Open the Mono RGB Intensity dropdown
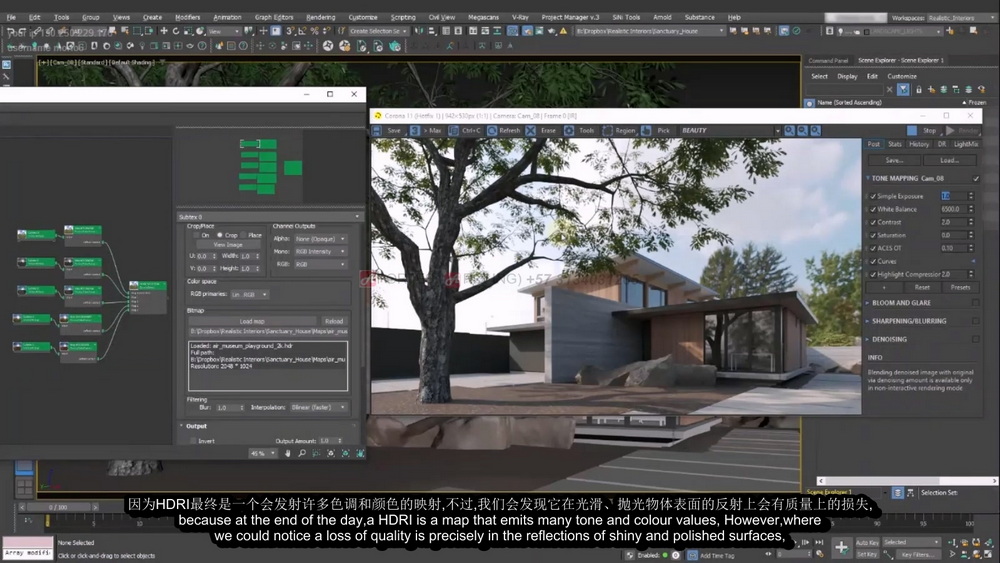Viewport: 1000px width, 563px height. point(320,252)
